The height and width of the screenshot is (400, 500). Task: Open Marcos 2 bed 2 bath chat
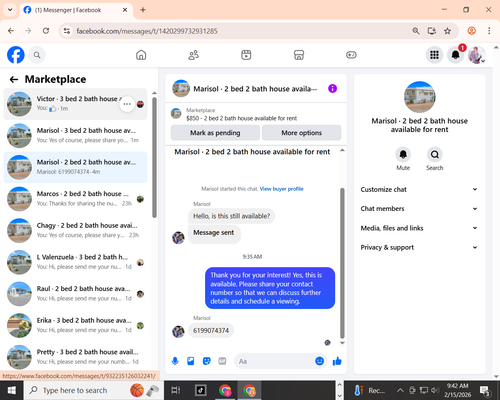coord(75,199)
